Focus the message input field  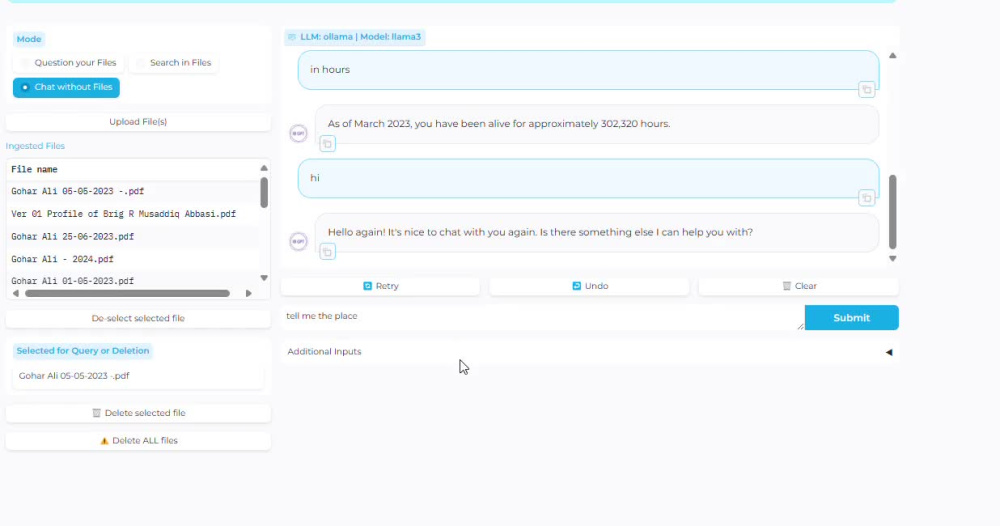[x=543, y=318]
